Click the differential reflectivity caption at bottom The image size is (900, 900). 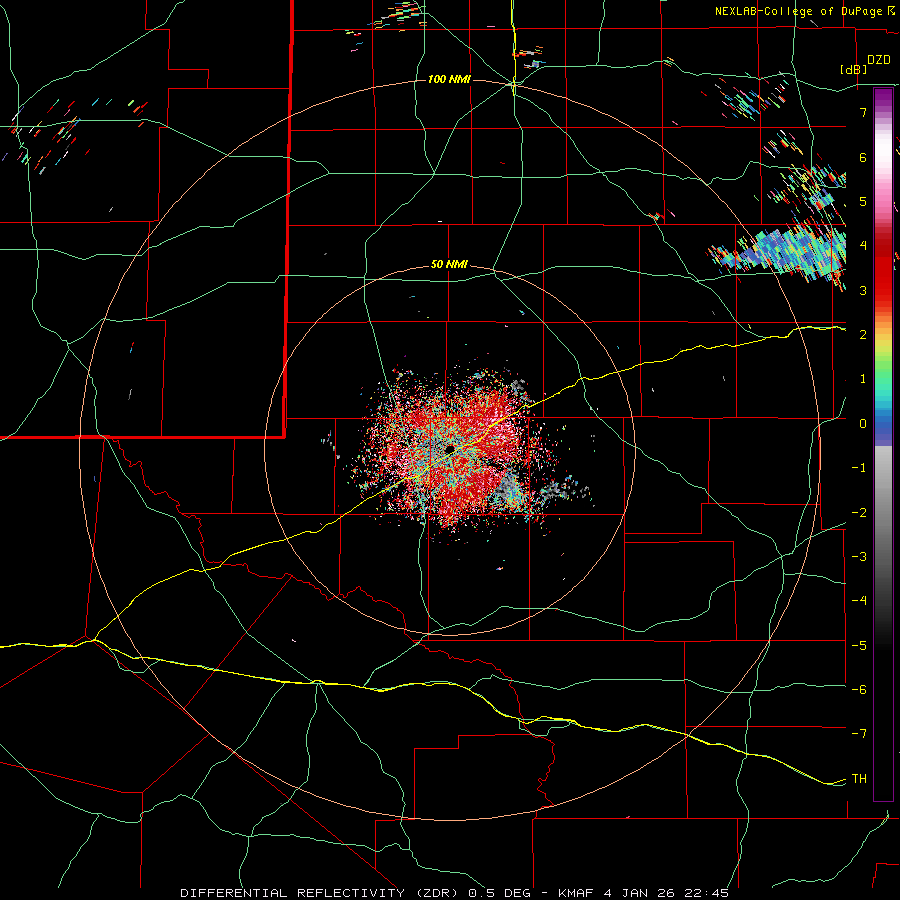click(x=454, y=893)
